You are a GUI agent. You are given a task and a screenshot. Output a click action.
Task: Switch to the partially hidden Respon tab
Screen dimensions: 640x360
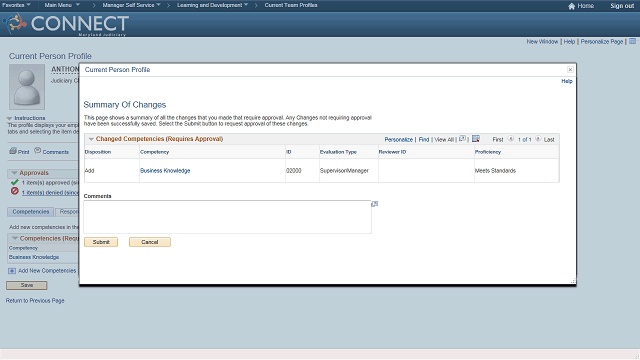[x=67, y=212]
